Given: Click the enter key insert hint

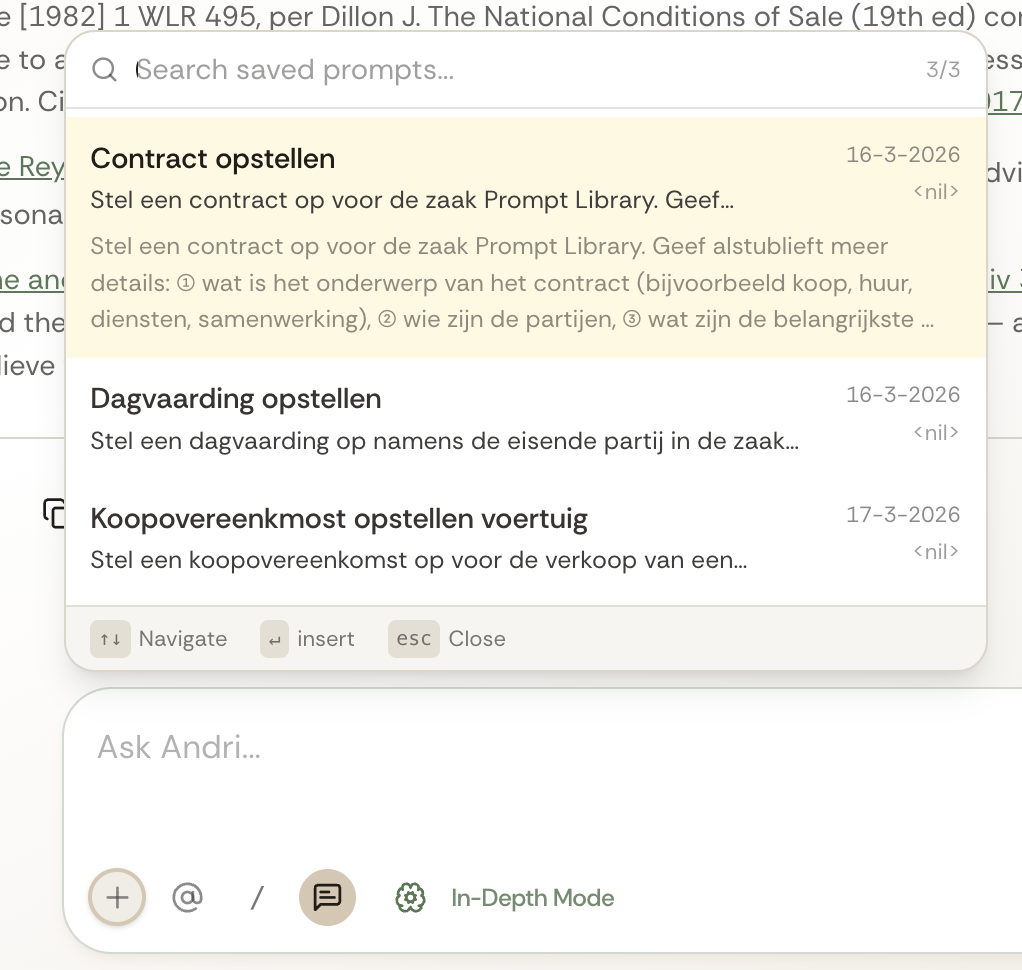Looking at the screenshot, I should (x=274, y=639).
